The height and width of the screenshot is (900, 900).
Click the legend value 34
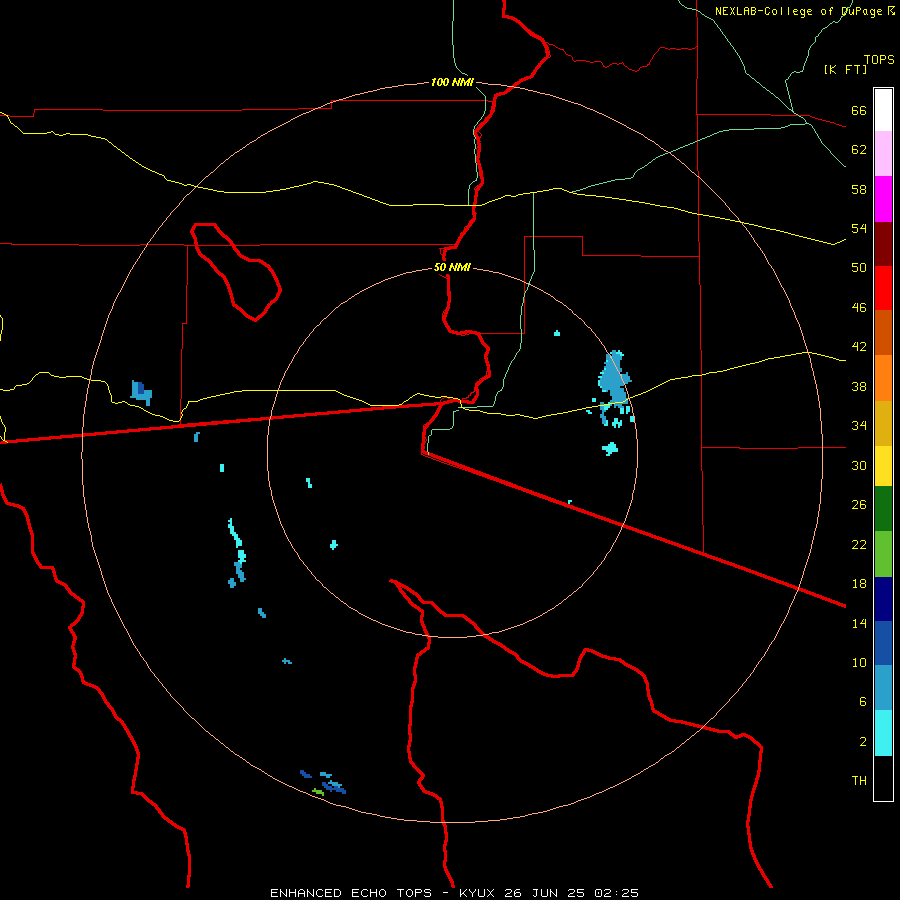(859, 425)
